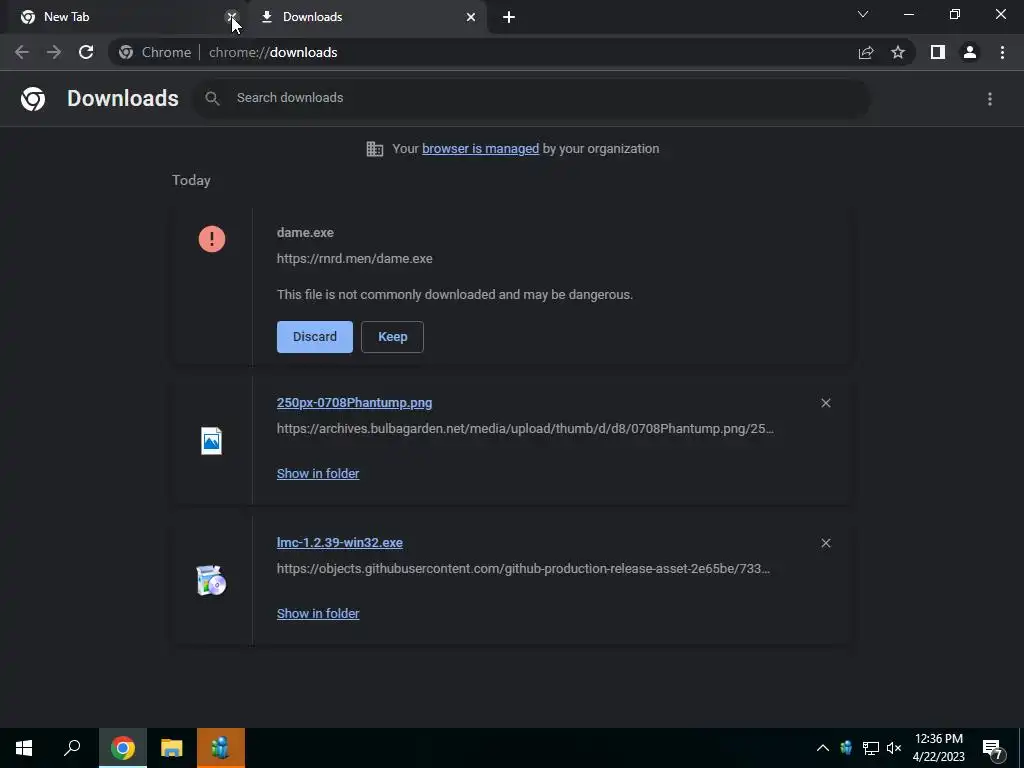The height and width of the screenshot is (768, 1024).
Task: Click the LAN Messenger tray icon
Action: tap(846, 748)
